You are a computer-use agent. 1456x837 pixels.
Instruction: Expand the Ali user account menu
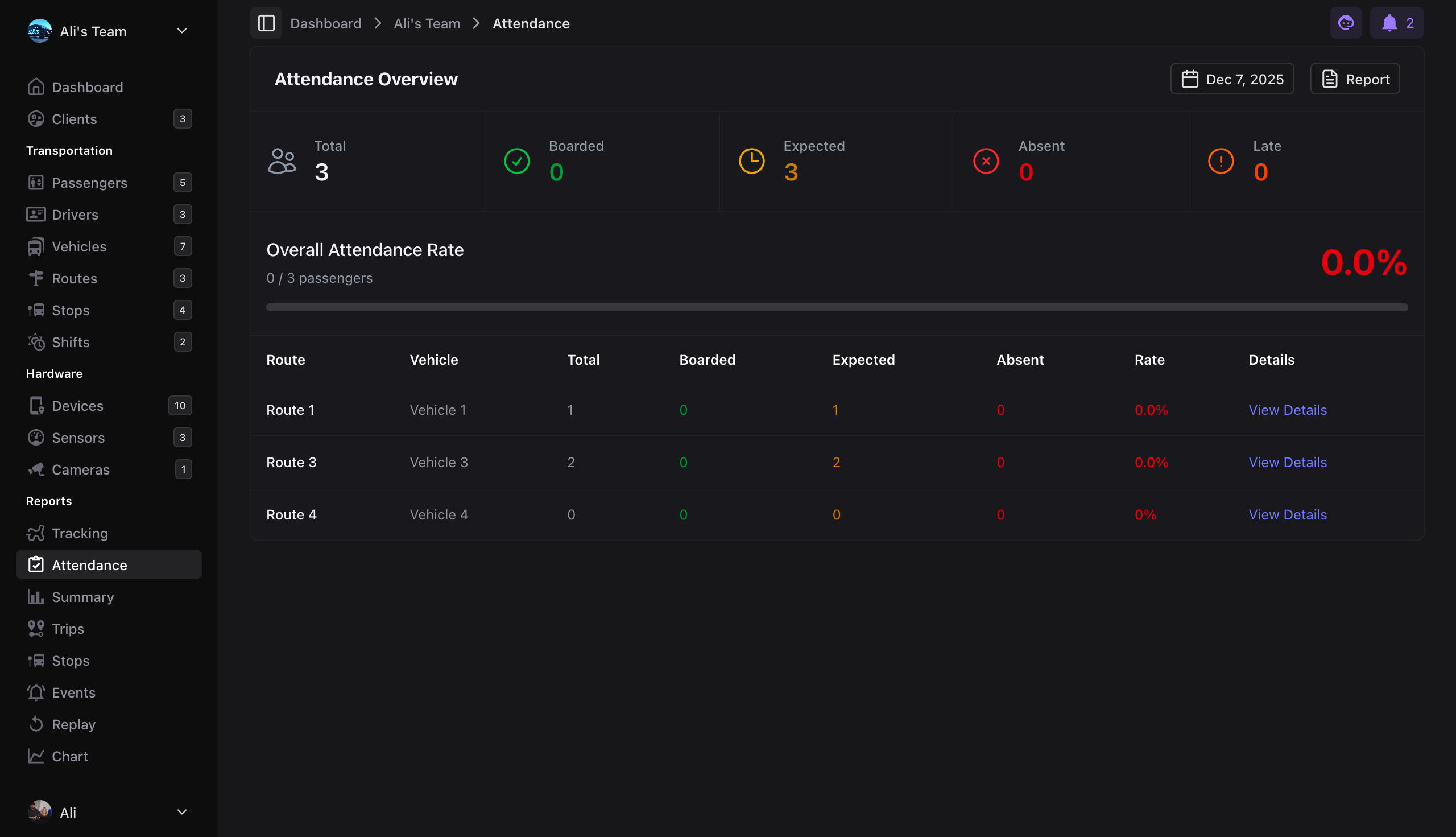181,812
